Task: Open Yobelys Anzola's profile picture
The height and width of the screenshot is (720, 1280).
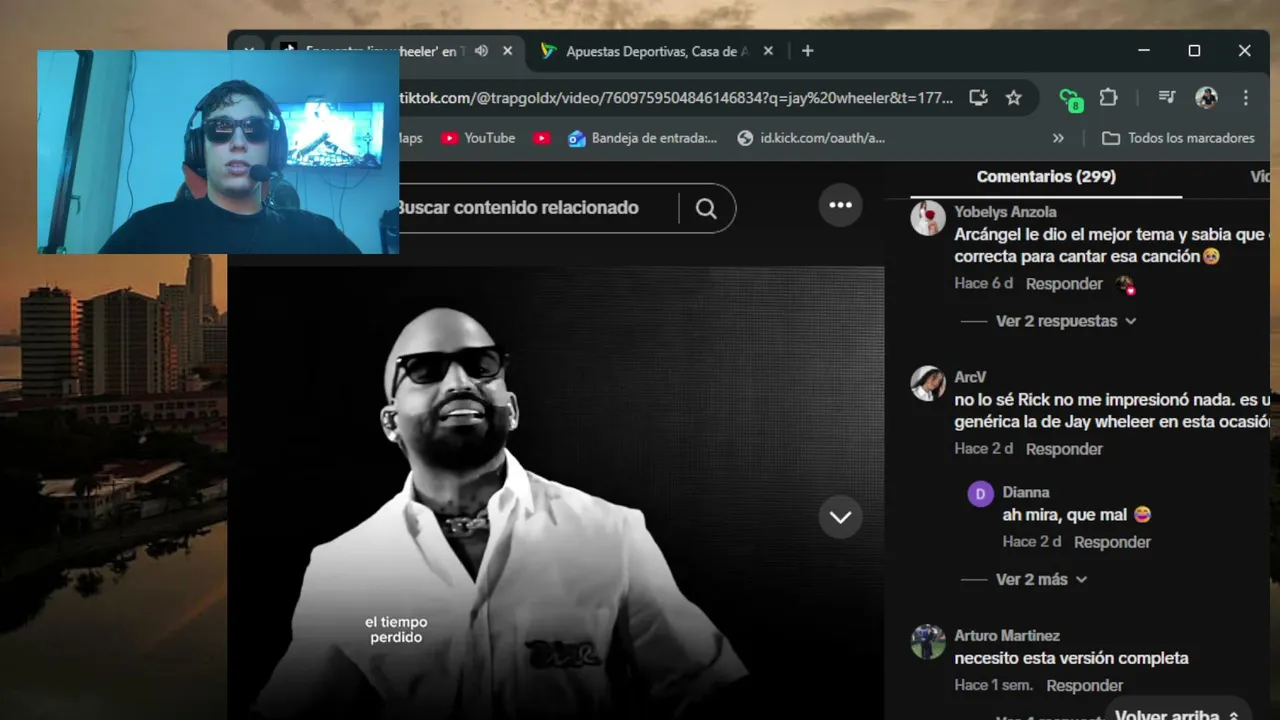Action: [928, 218]
